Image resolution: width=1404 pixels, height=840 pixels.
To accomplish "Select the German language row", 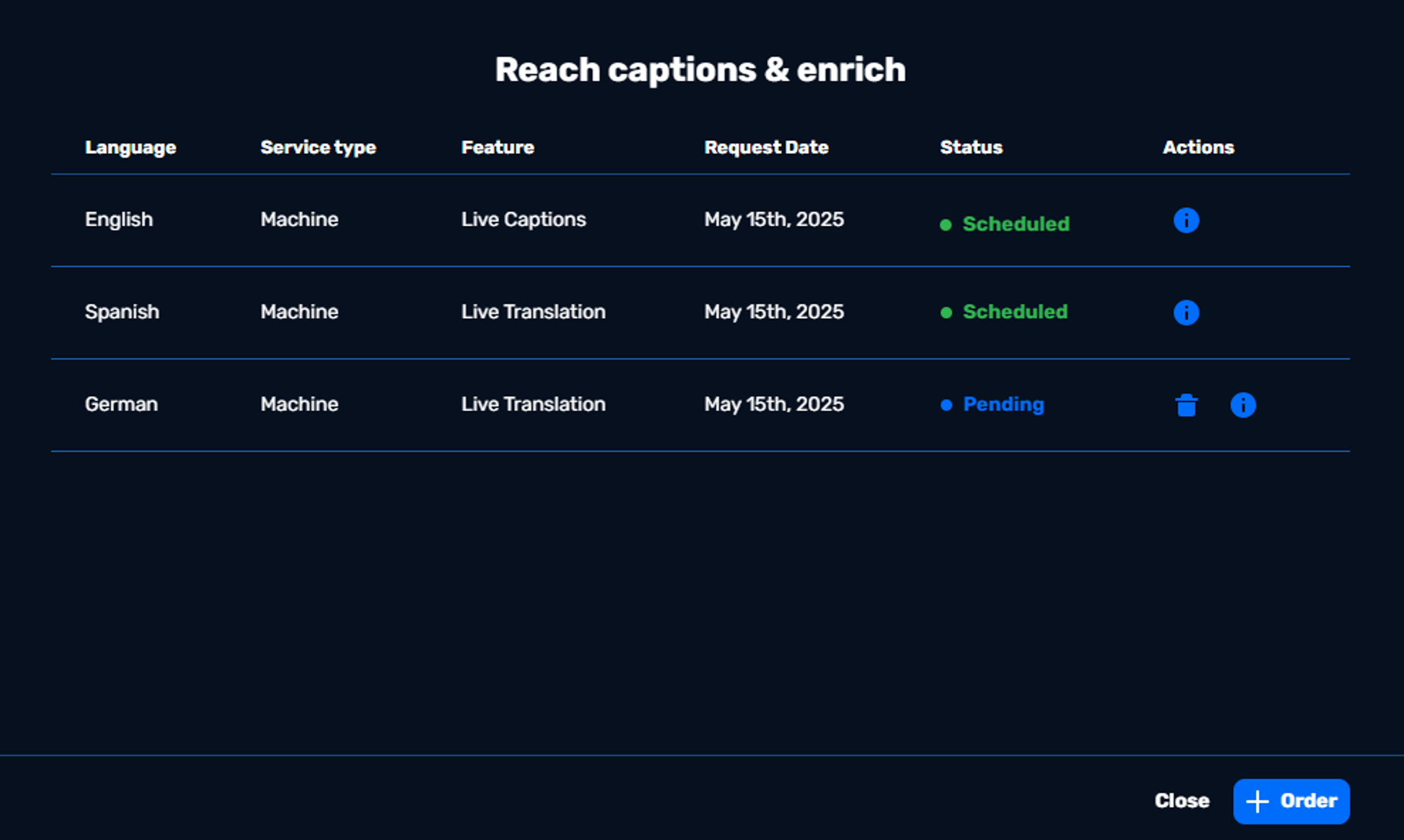I will [121, 404].
